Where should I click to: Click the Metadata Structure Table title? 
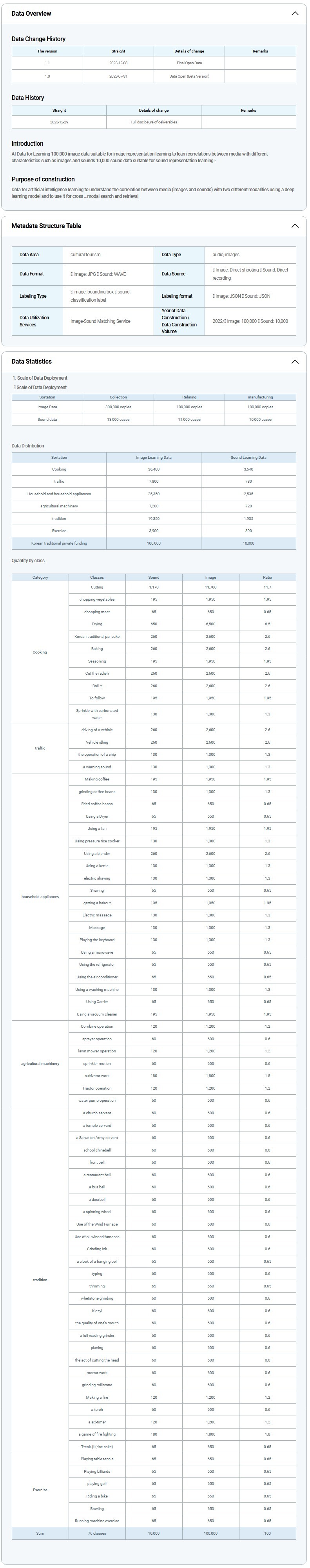coord(46,226)
